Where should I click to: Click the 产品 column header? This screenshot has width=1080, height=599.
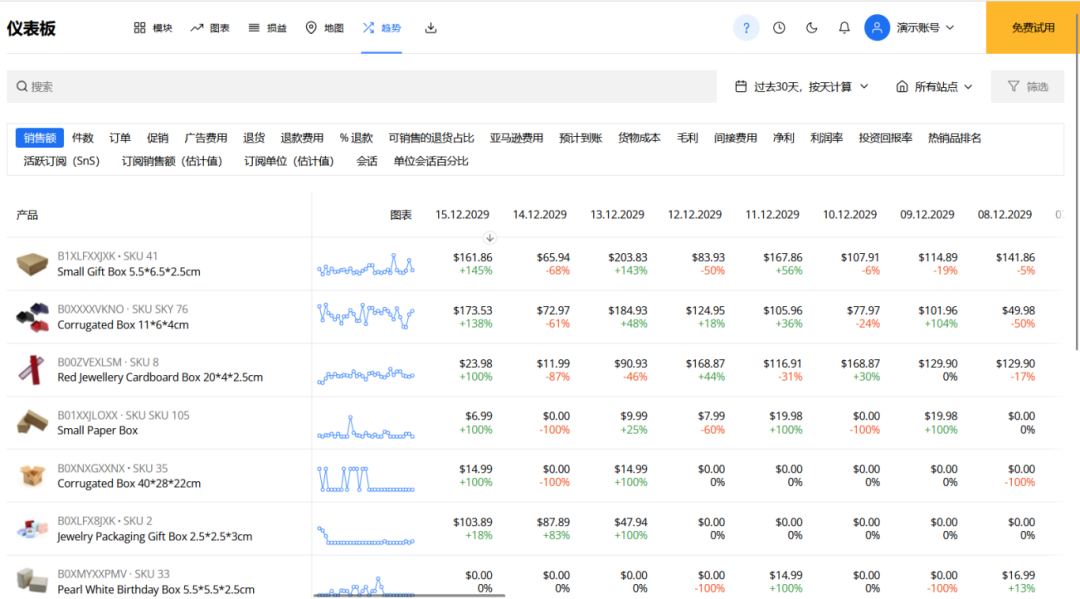click(x=28, y=215)
